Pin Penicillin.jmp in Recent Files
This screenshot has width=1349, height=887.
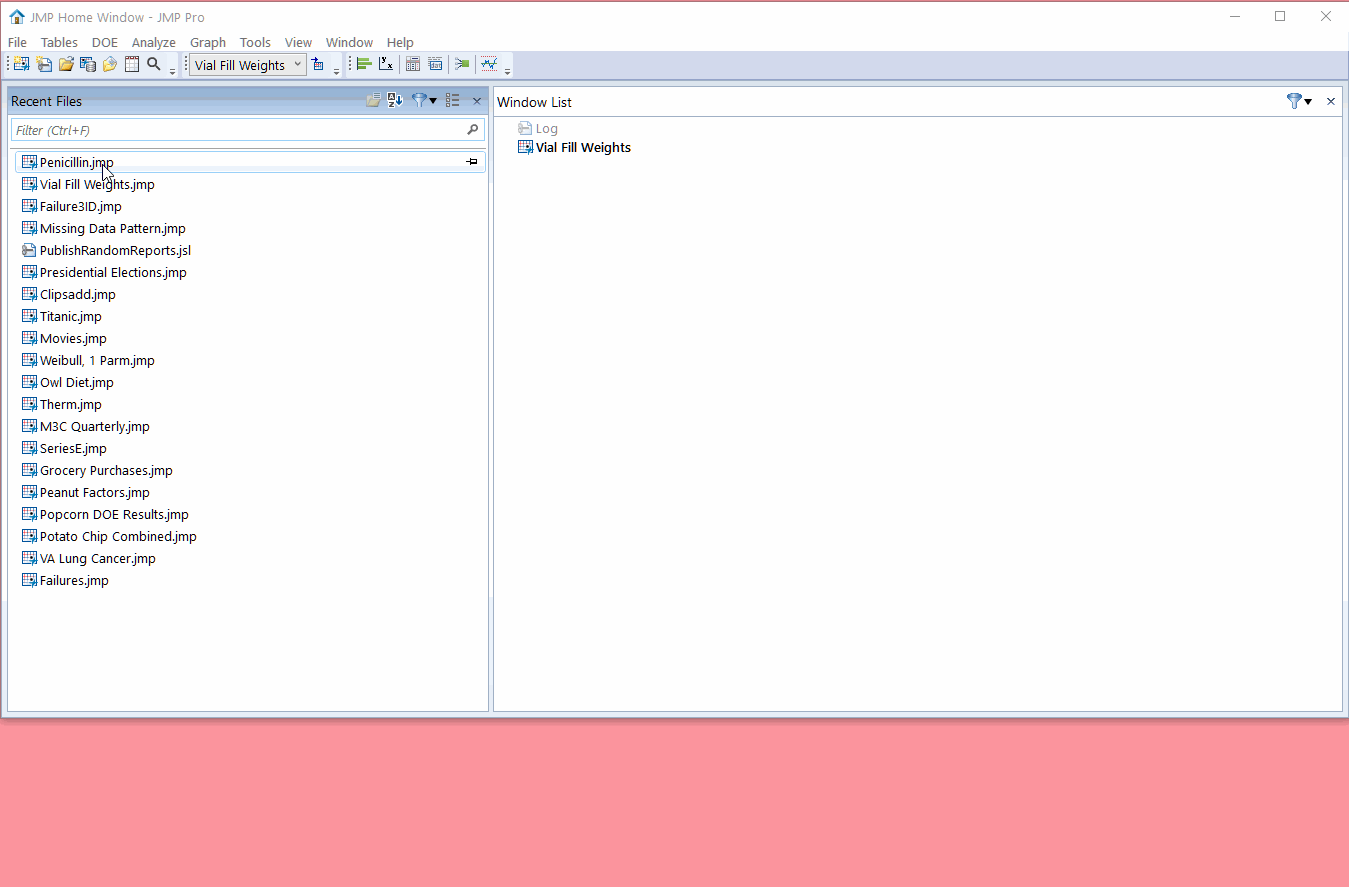click(471, 161)
